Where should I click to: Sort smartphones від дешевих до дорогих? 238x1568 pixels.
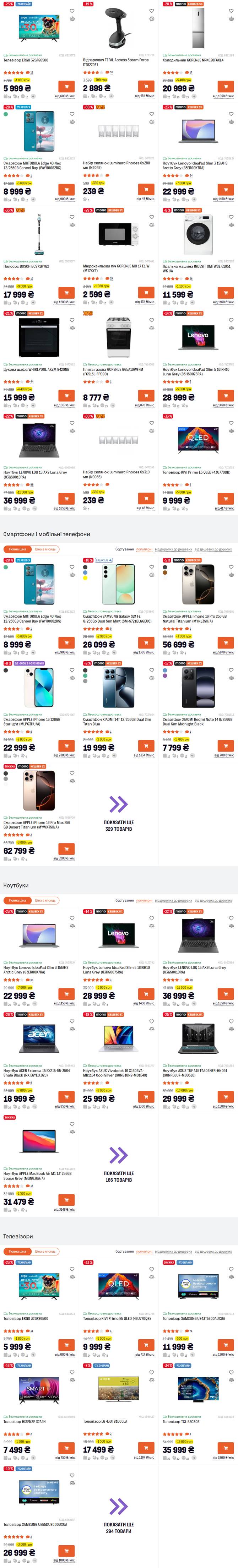click(213, 549)
